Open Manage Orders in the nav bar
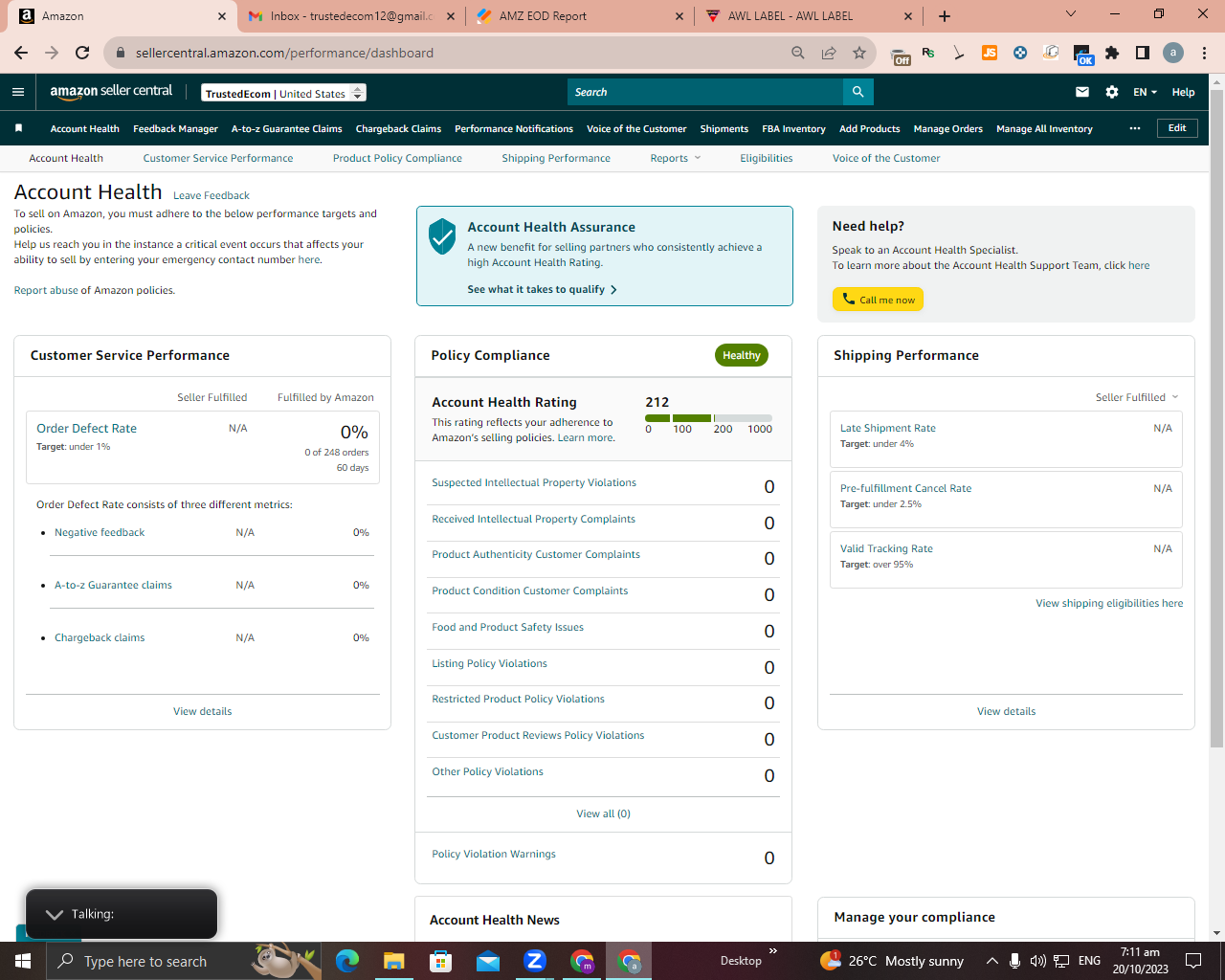 (x=947, y=128)
